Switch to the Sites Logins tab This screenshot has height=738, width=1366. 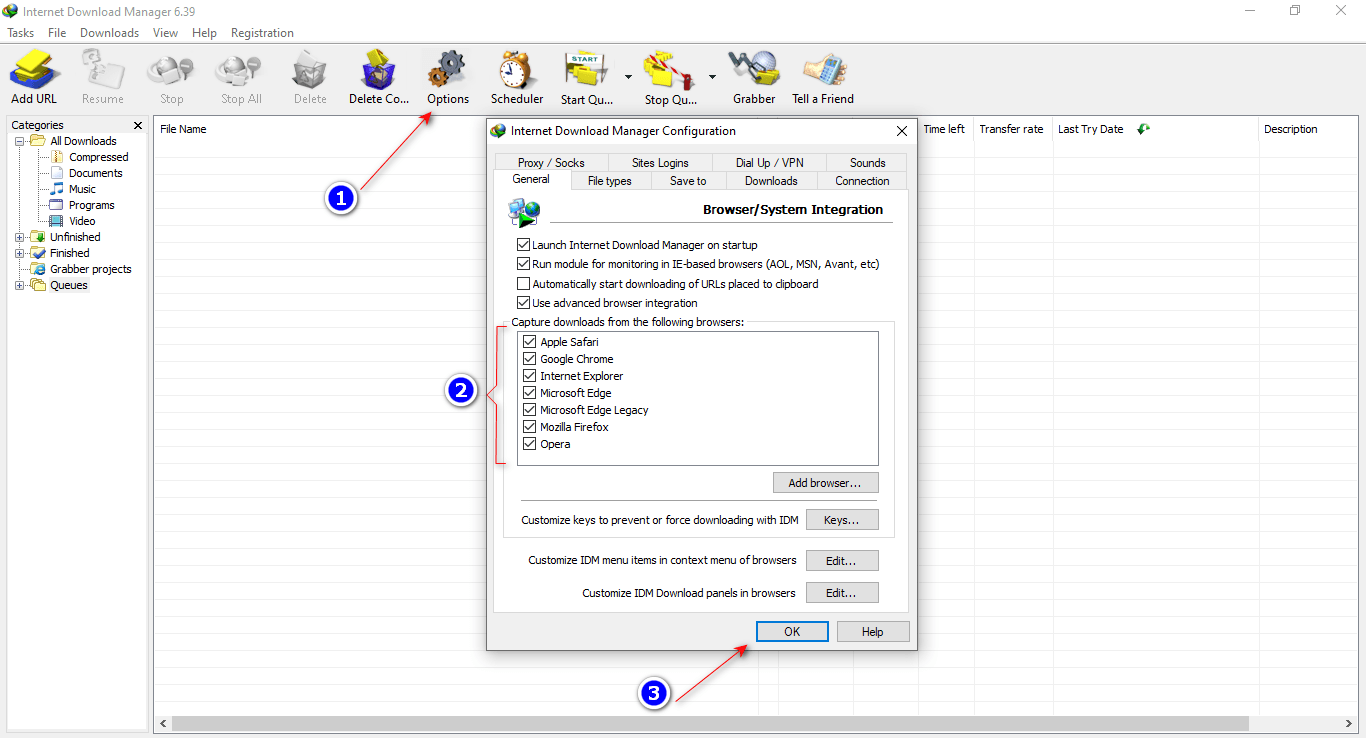point(660,162)
